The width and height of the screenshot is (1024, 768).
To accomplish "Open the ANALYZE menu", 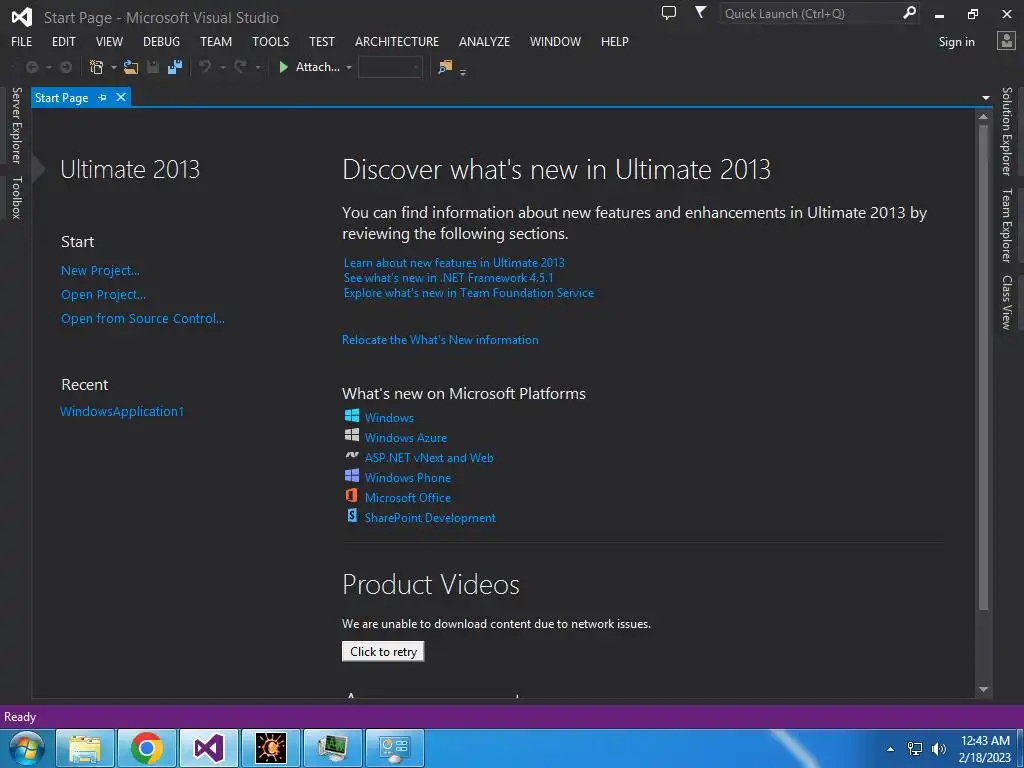I will pos(485,42).
